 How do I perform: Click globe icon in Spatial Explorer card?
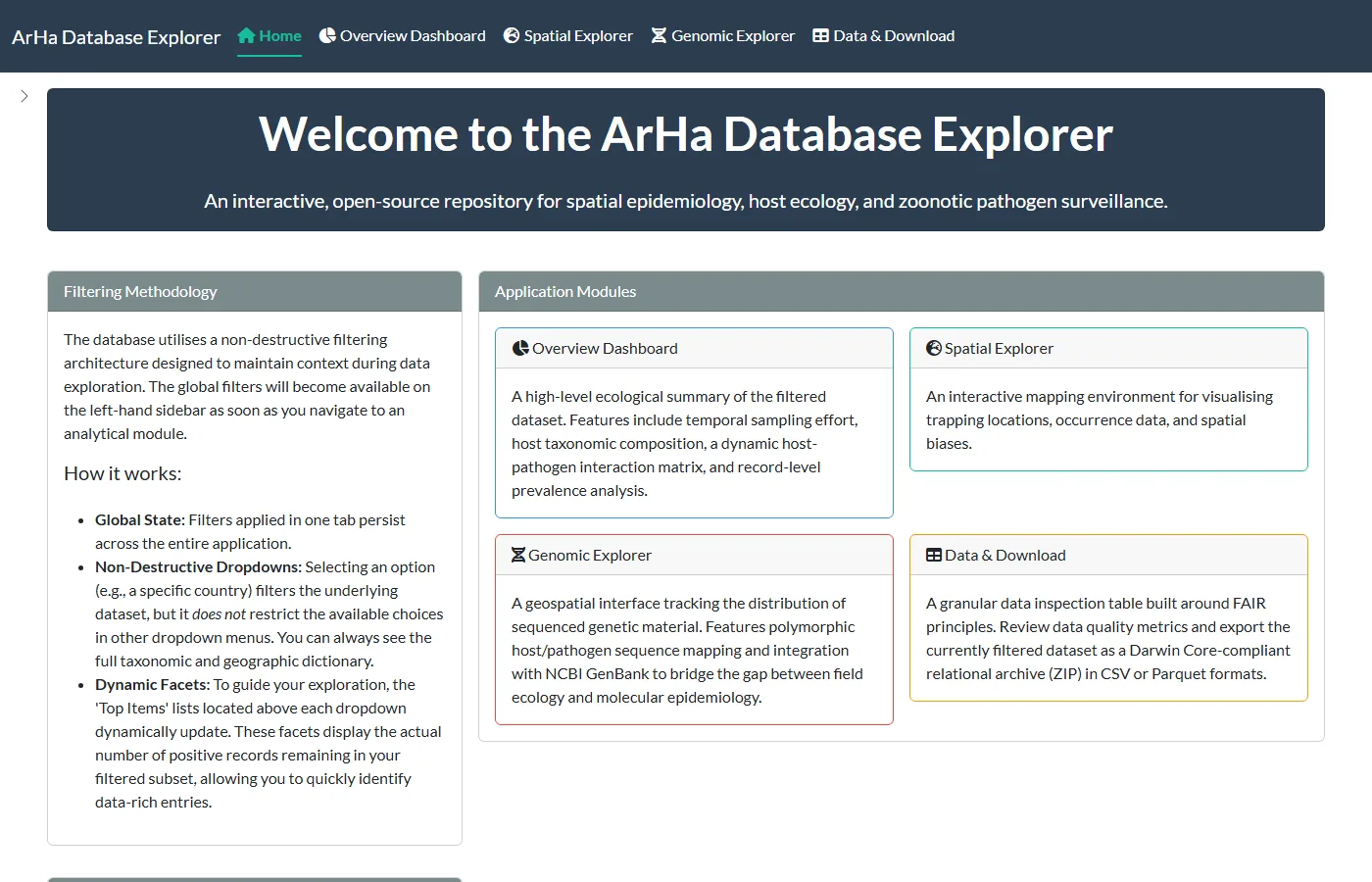tap(934, 348)
